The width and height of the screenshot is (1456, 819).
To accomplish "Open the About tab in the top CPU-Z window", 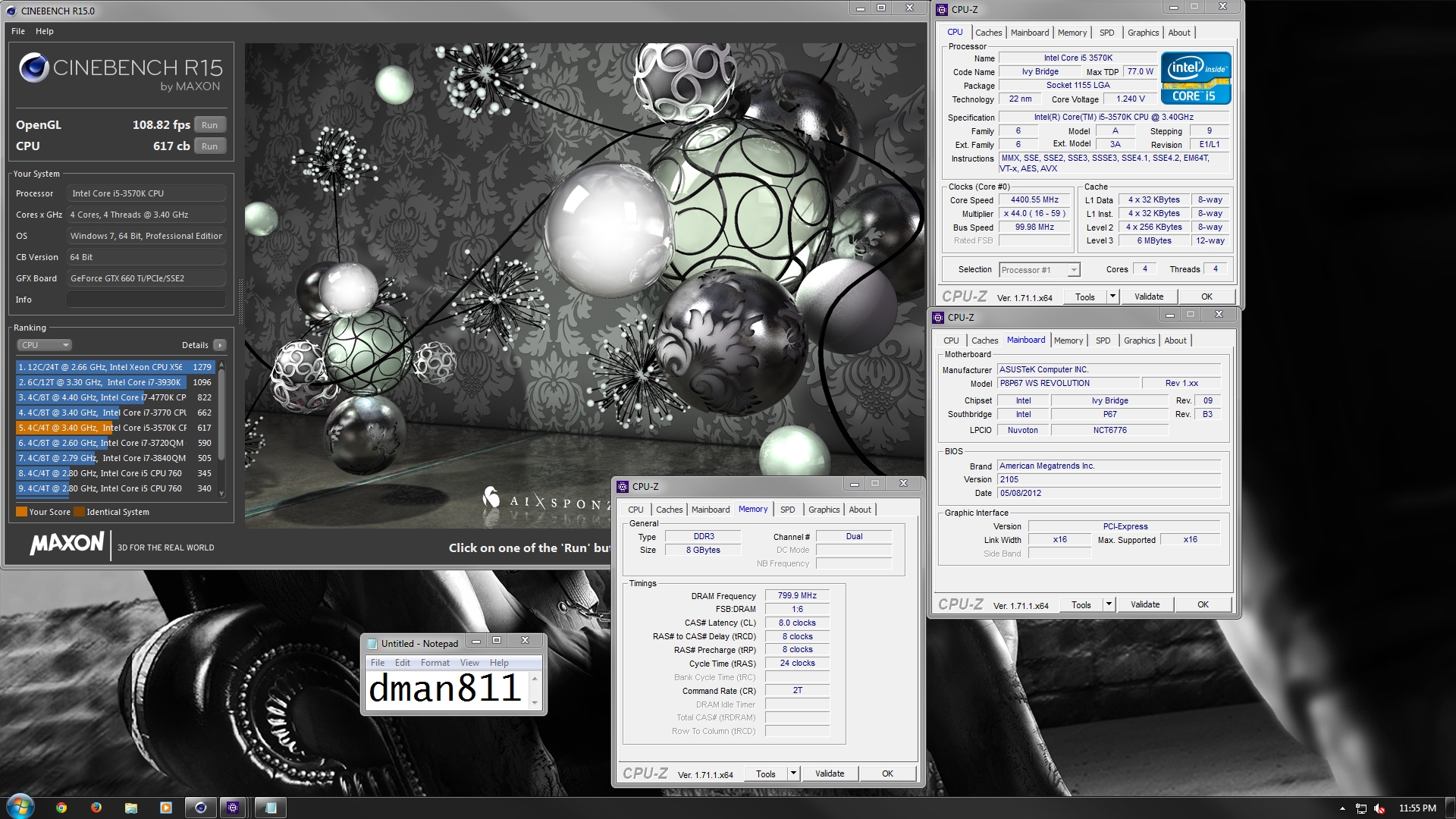I will (x=1179, y=33).
